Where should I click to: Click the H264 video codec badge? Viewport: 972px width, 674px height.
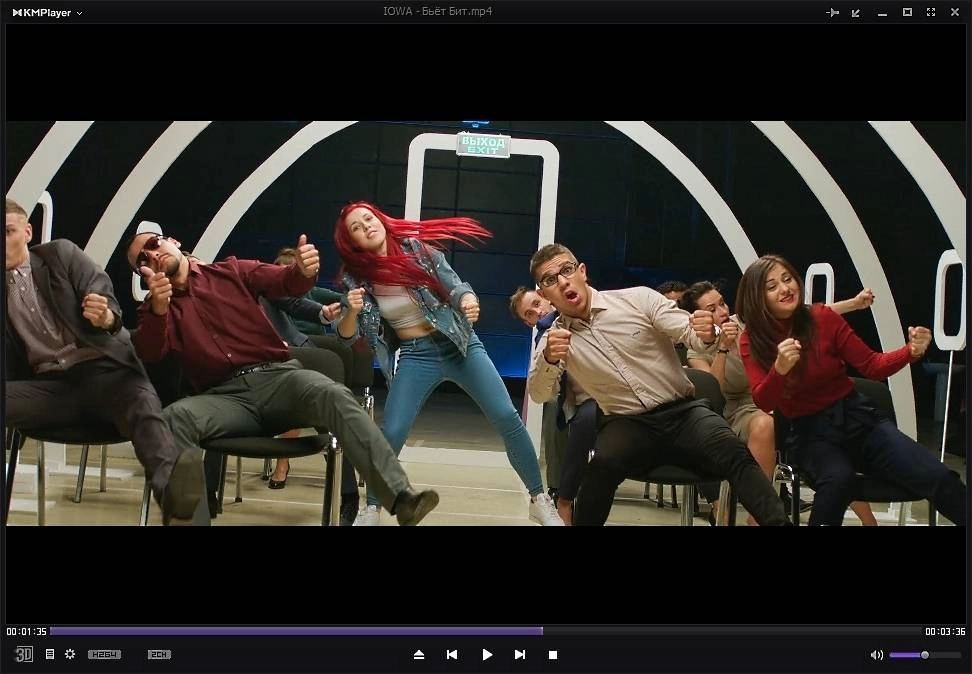click(104, 655)
